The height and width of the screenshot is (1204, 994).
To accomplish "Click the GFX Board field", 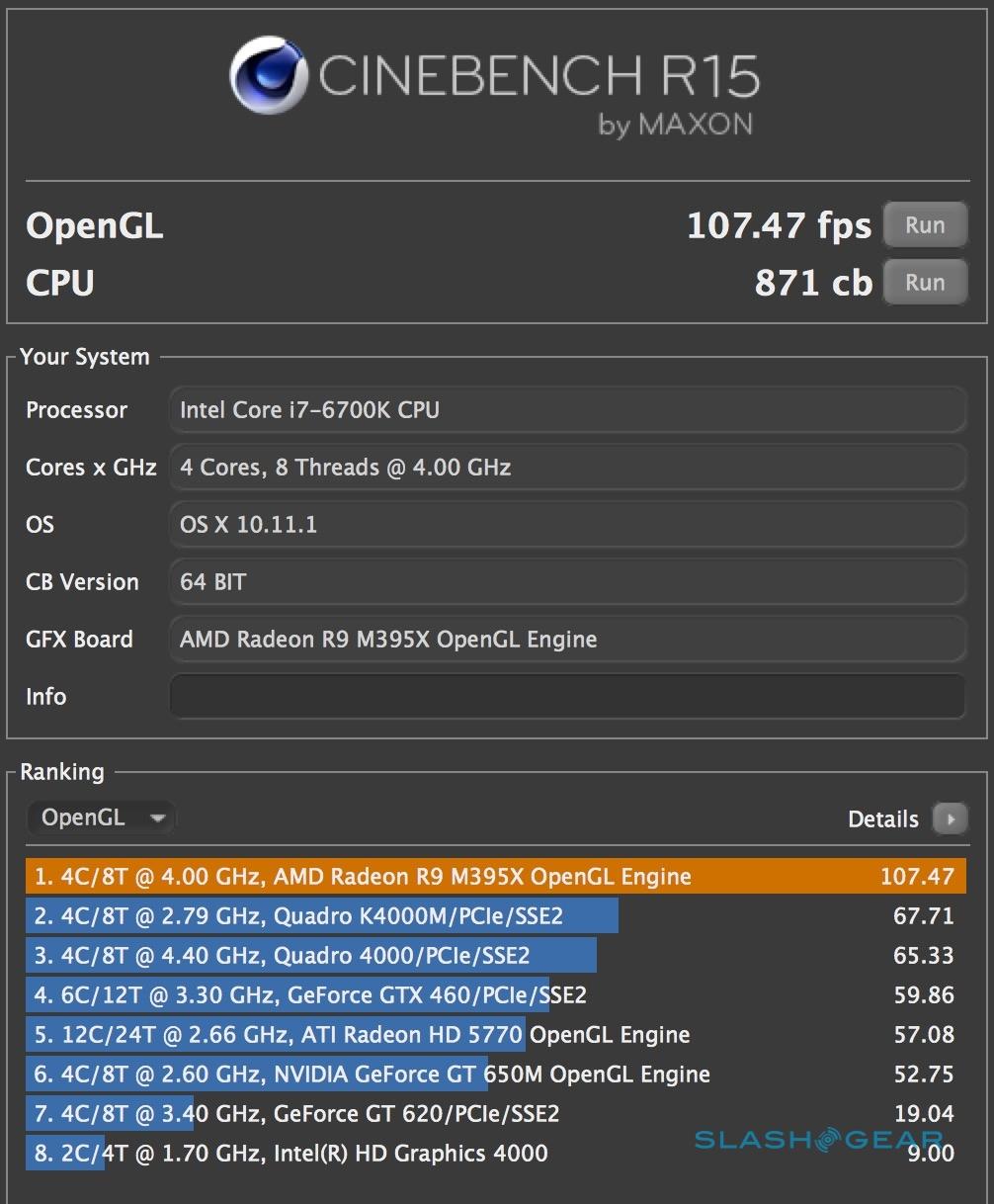I will (567, 640).
